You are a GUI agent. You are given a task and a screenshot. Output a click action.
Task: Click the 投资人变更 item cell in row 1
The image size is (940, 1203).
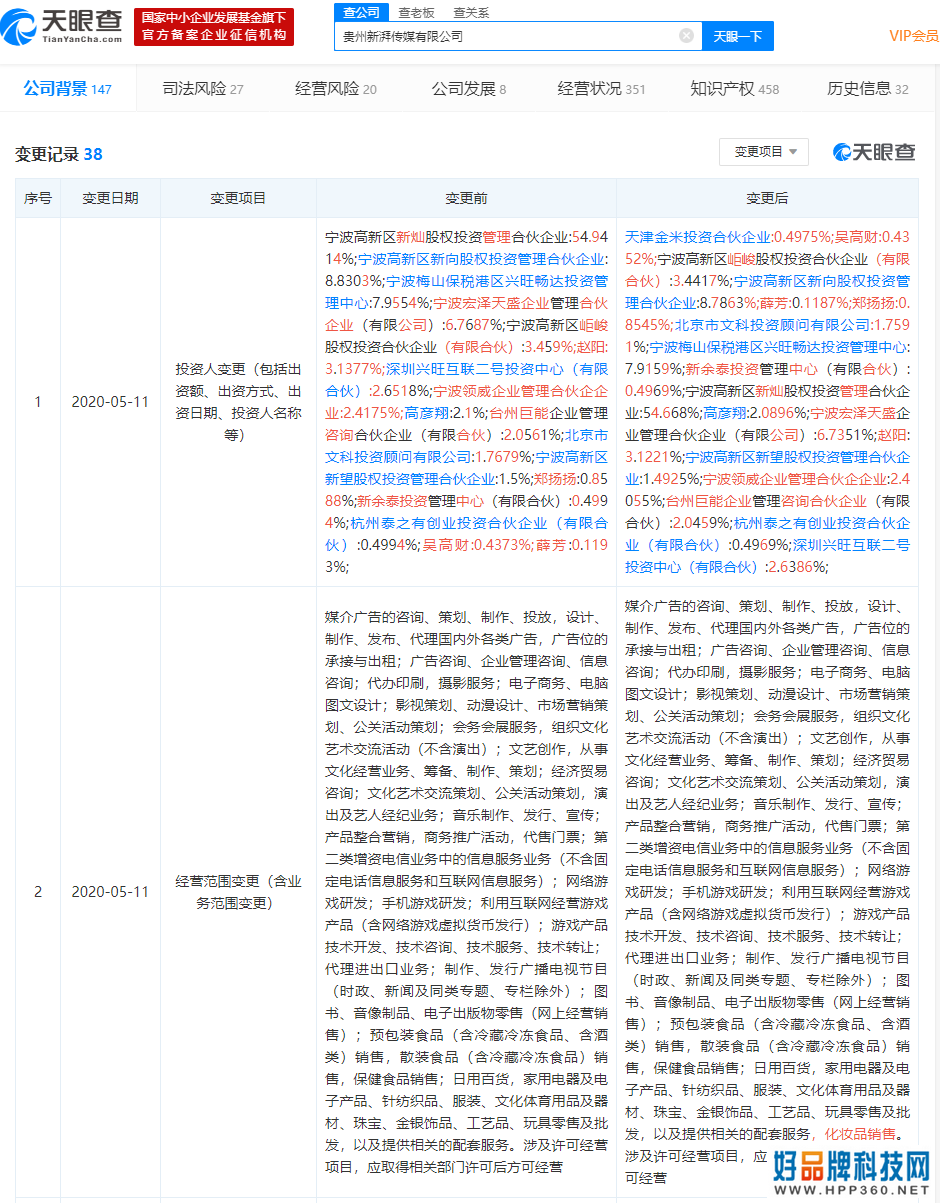click(x=238, y=402)
